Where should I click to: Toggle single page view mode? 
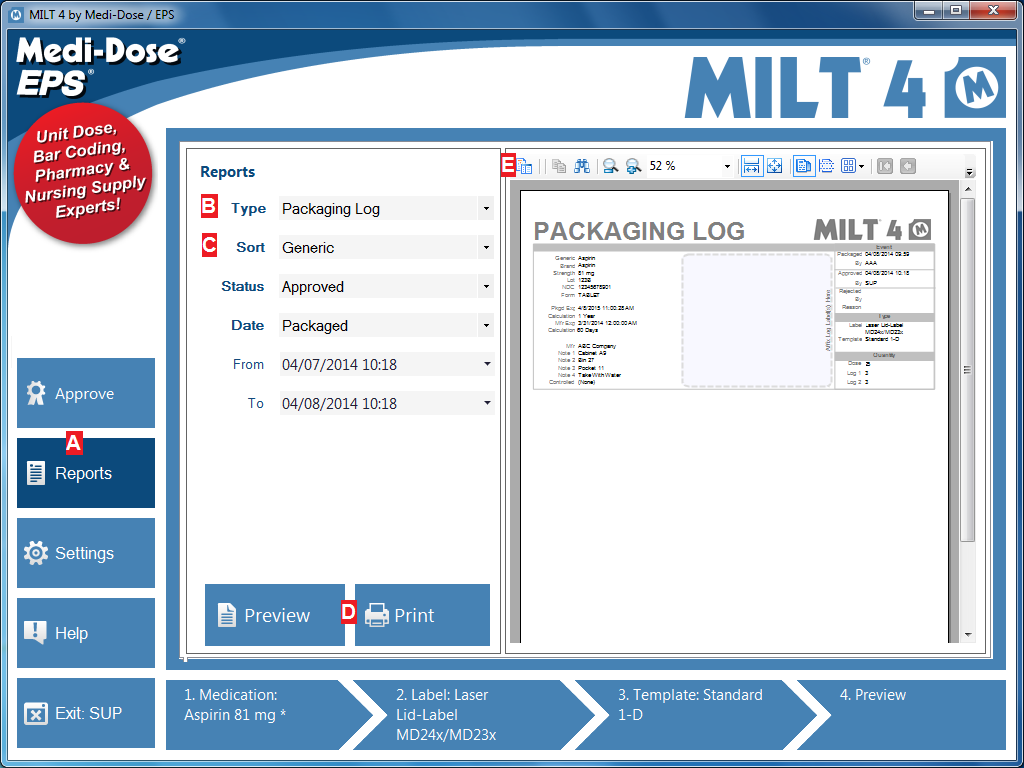click(804, 167)
